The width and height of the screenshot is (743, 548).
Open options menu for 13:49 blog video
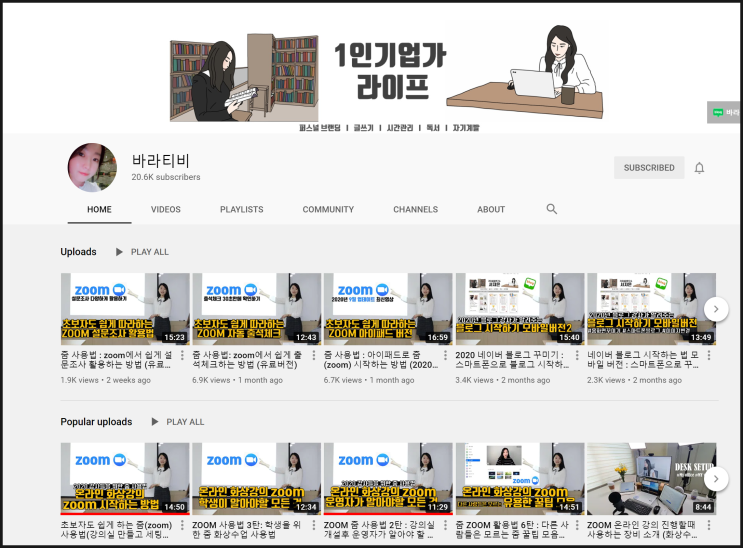pyautogui.click(x=709, y=355)
